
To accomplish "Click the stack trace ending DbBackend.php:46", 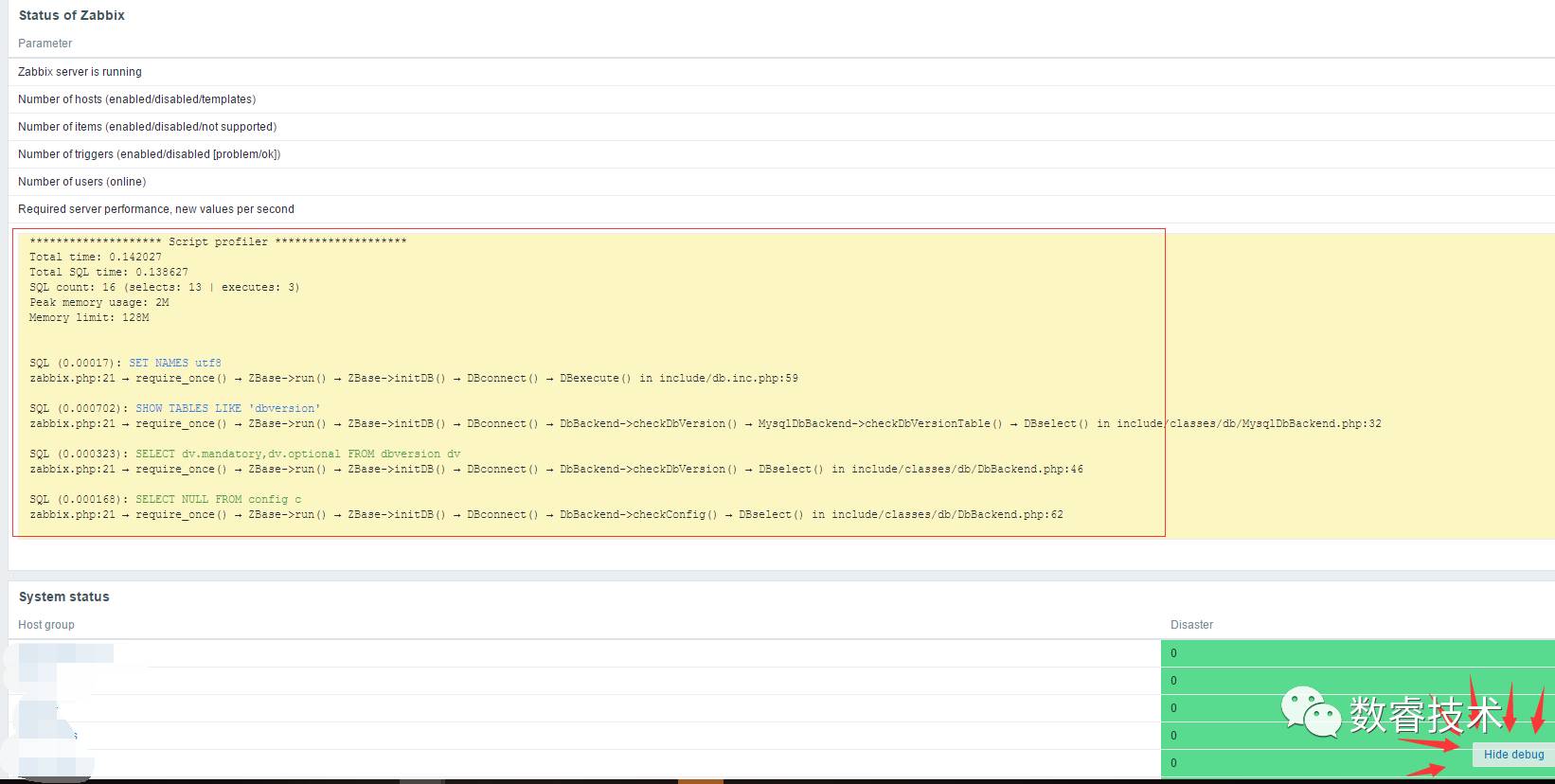I will [x=557, y=469].
